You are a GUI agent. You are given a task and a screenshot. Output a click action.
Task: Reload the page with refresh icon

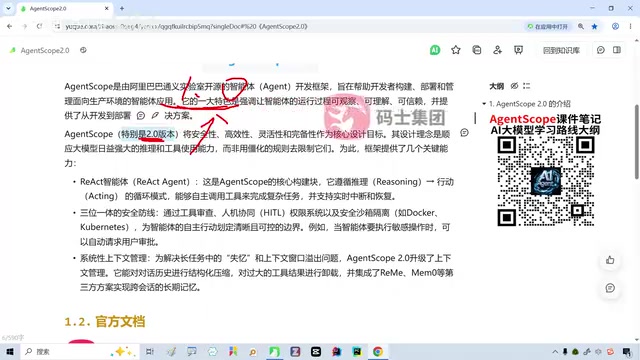point(39,27)
